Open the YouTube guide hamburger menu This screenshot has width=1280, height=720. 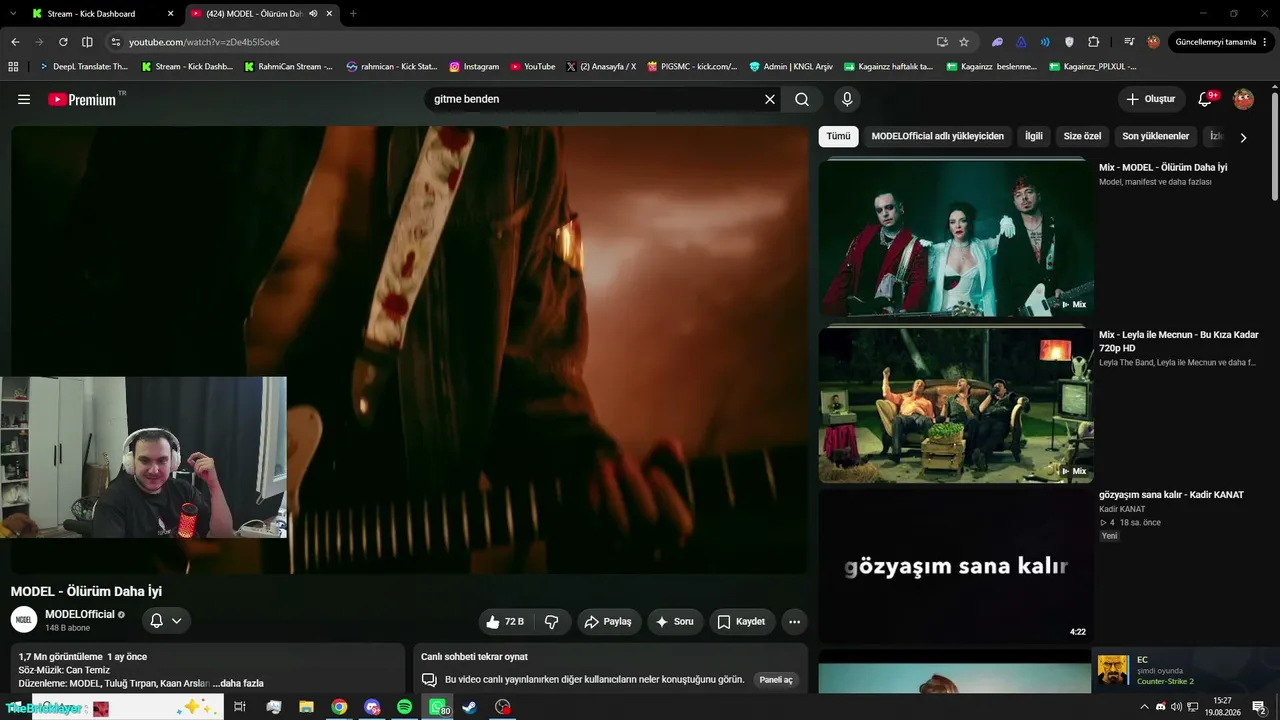(24, 99)
